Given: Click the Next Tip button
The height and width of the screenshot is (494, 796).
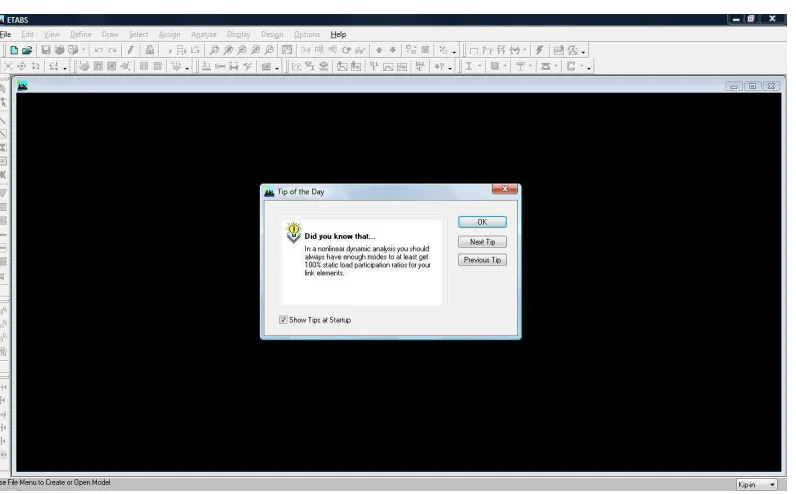Looking at the screenshot, I should (482, 242).
